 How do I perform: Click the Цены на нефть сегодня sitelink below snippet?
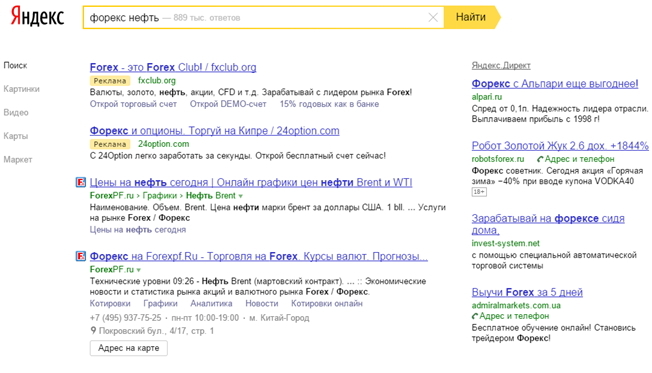click(x=138, y=230)
